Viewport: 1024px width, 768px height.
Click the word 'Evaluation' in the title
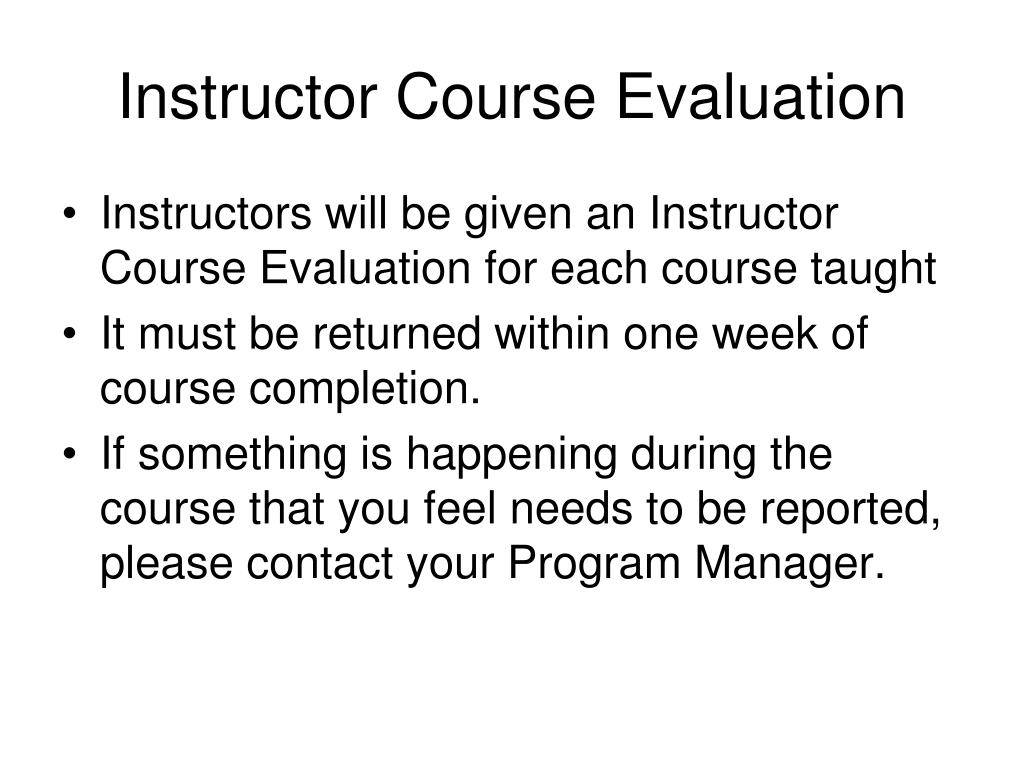[761, 97]
